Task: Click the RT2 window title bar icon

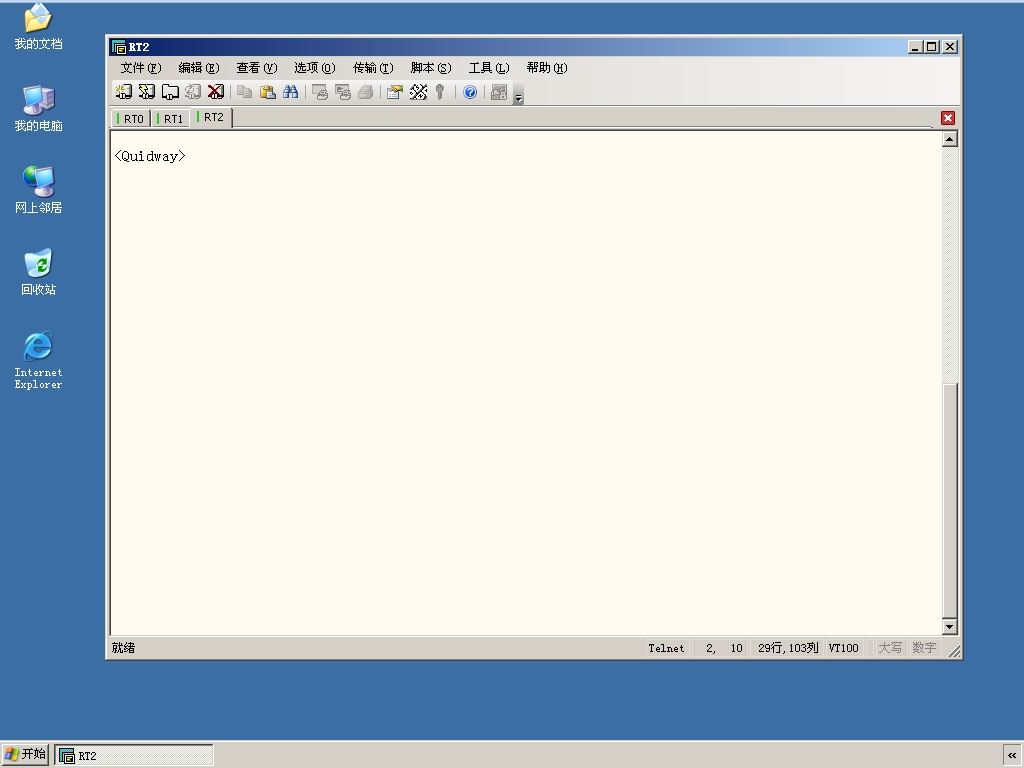Action: click(x=119, y=47)
